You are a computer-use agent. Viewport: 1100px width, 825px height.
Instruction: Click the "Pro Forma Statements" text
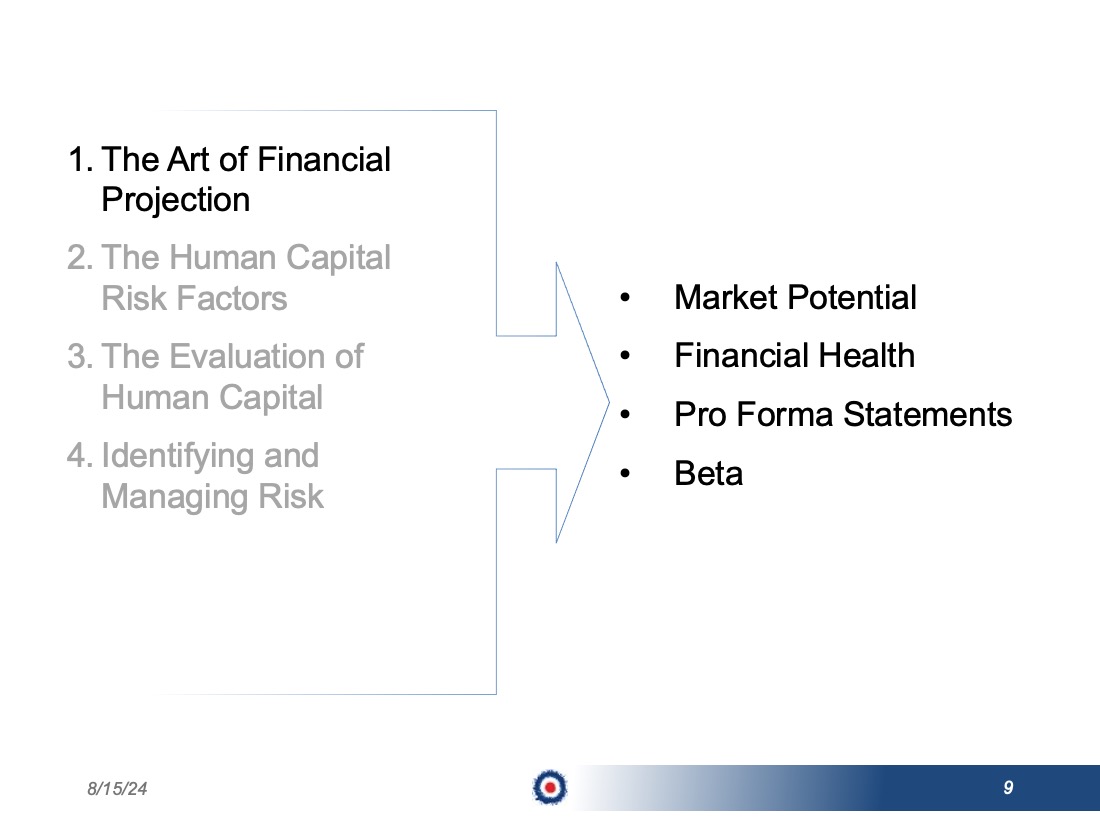coord(843,414)
